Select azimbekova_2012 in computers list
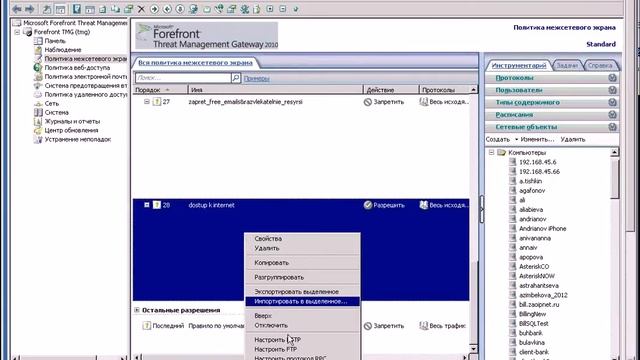The image size is (640, 360). (543, 295)
